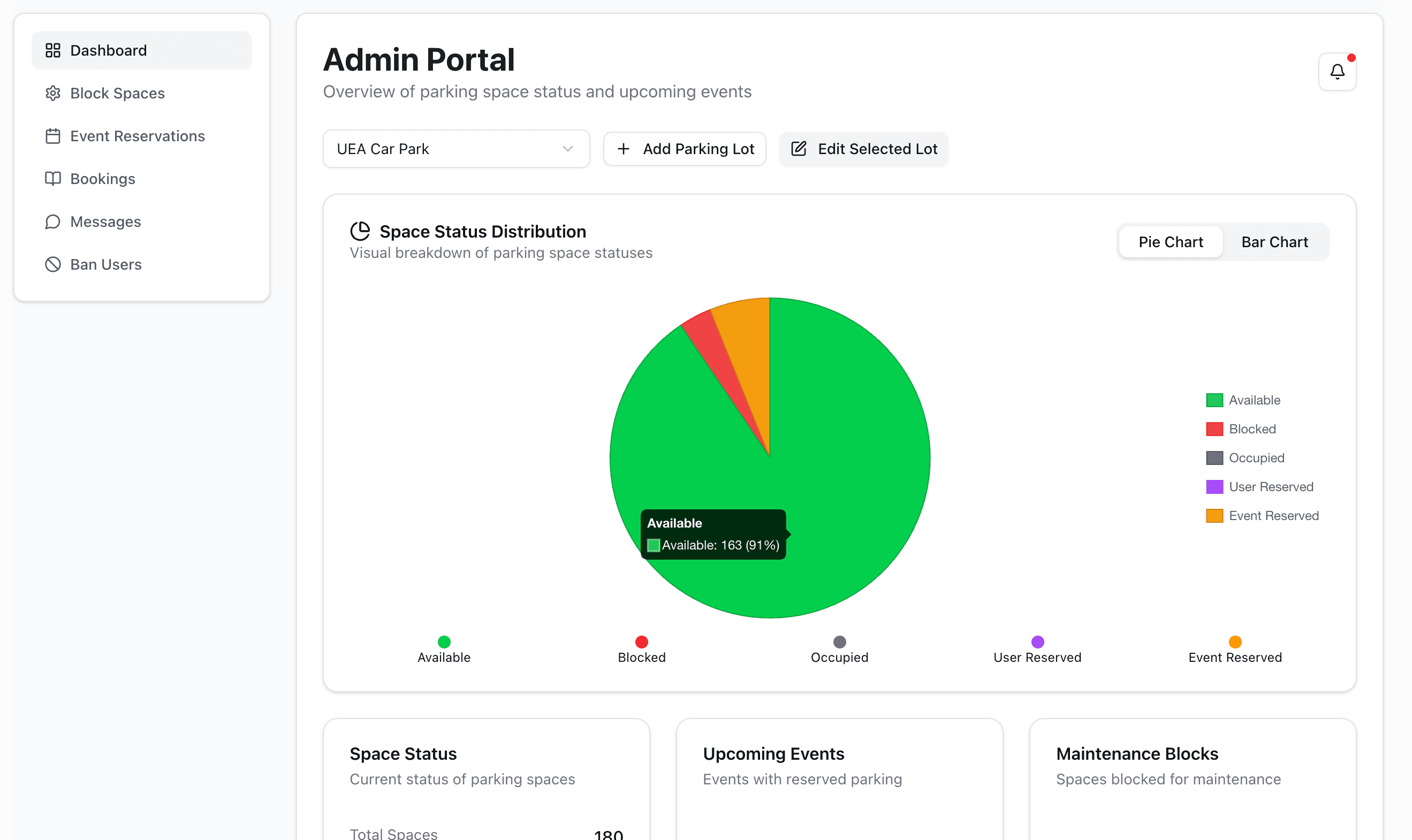Expand parking lot selector chevron arrow
The height and width of the screenshot is (840, 1412).
(x=567, y=149)
